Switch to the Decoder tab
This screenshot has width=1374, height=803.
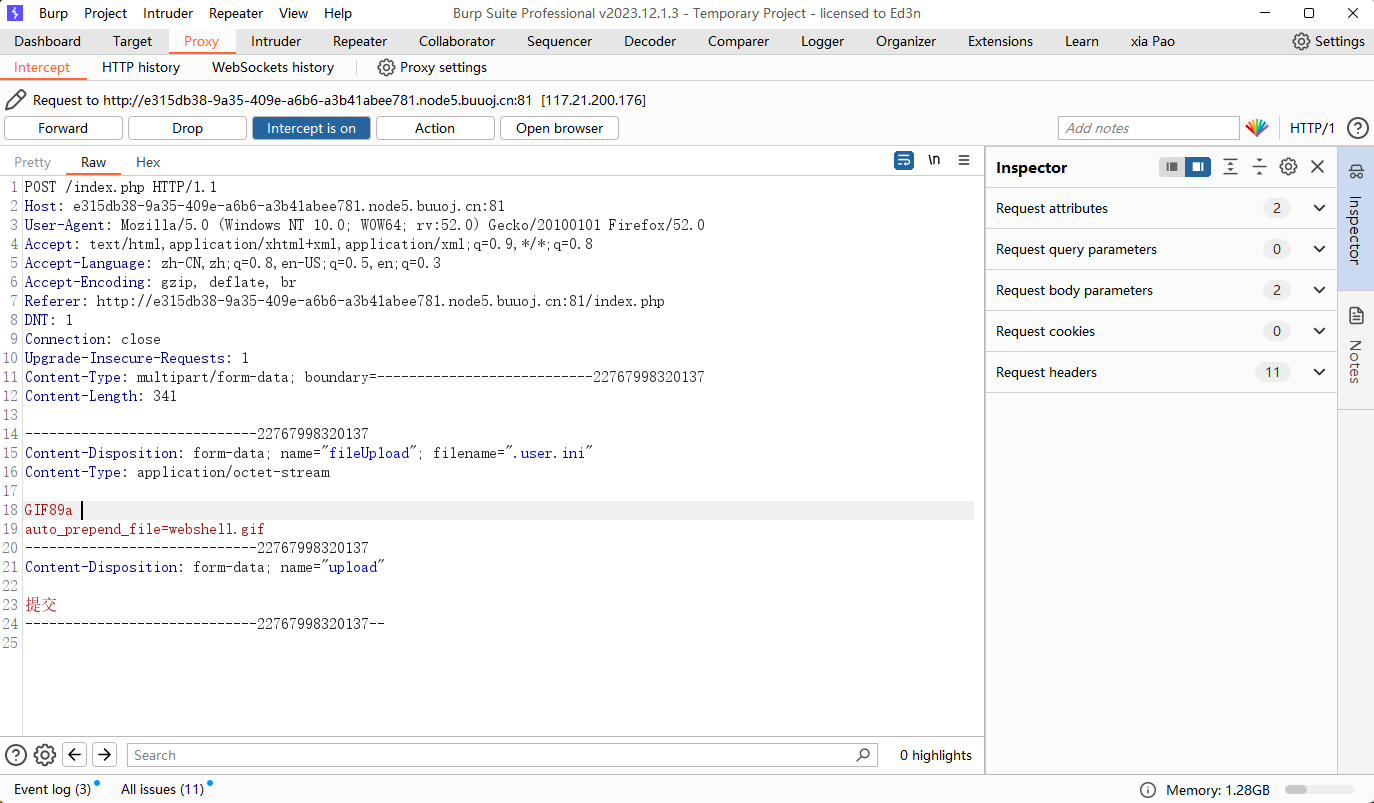(650, 41)
